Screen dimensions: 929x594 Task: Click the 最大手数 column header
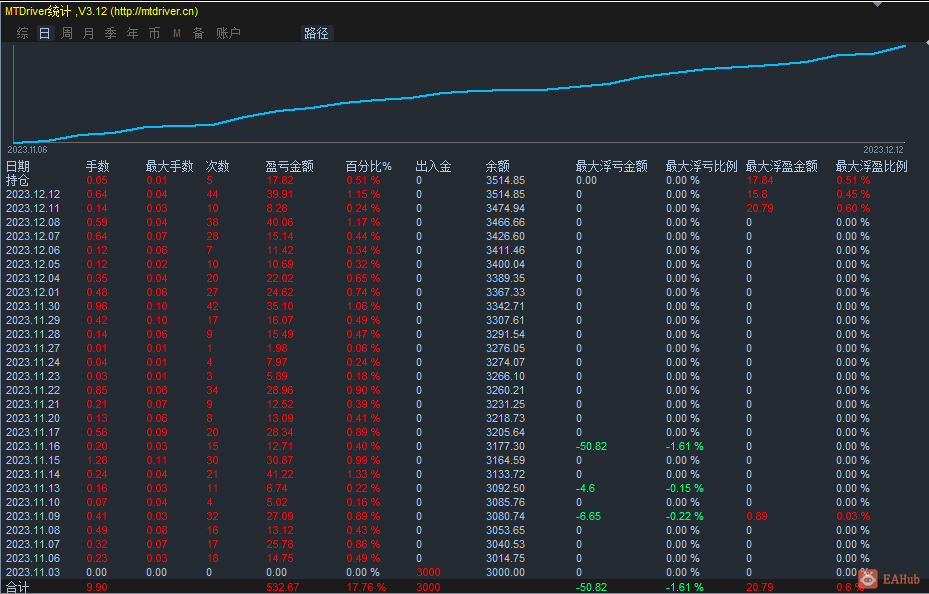tap(169, 166)
